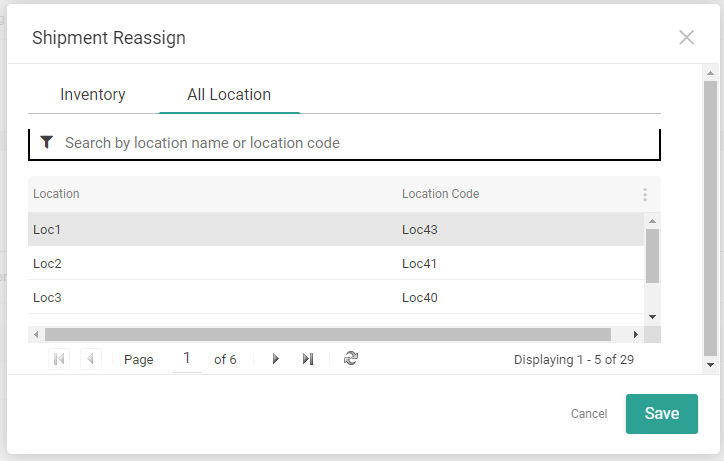The image size is (724, 461).
Task: Switch to the Inventory tab
Action: pos(93,94)
